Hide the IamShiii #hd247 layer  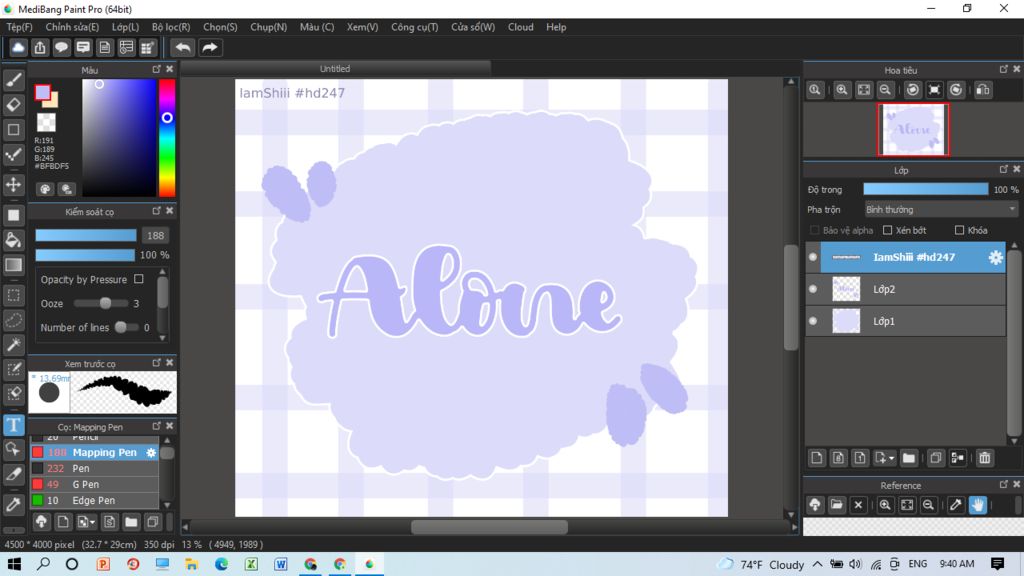coord(813,257)
